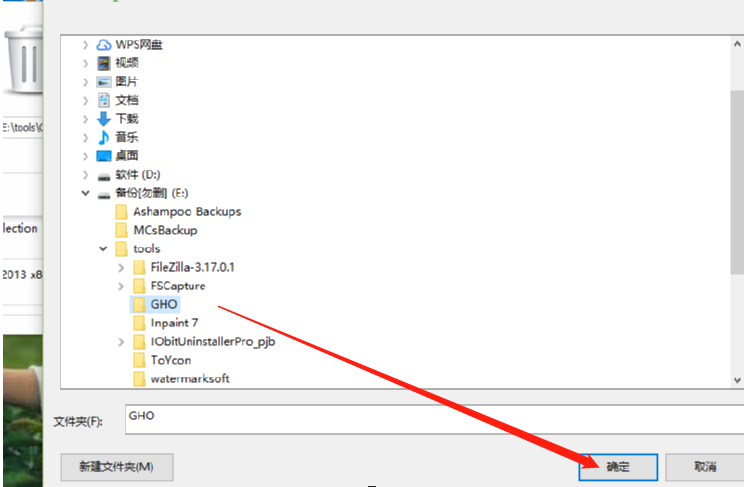Click the 文档 documents icon
The image size is (744, 487).
[104, 100]
